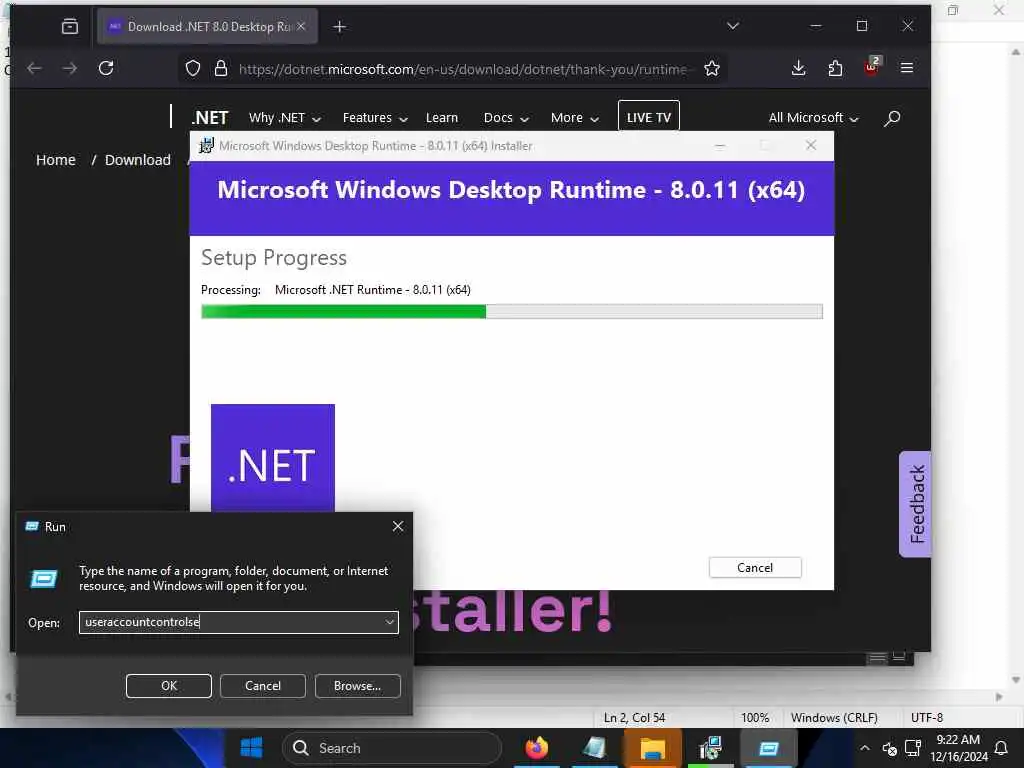Close the Run dialog with X

(x=398, y=526)
